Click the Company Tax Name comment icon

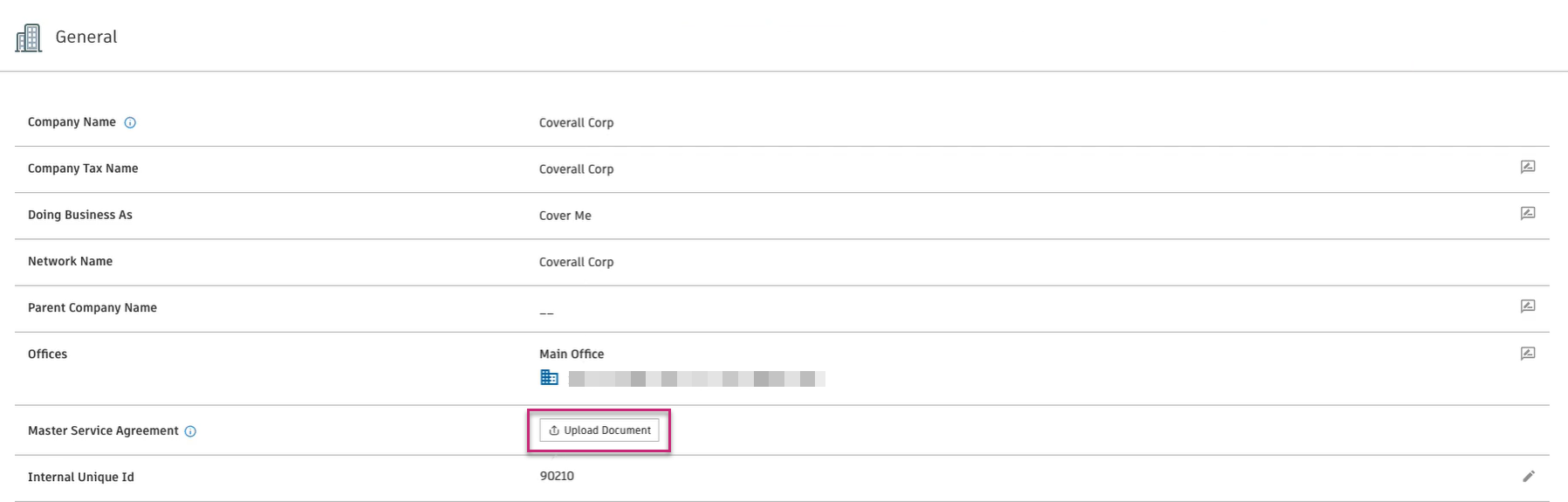tap(1527, 167)
